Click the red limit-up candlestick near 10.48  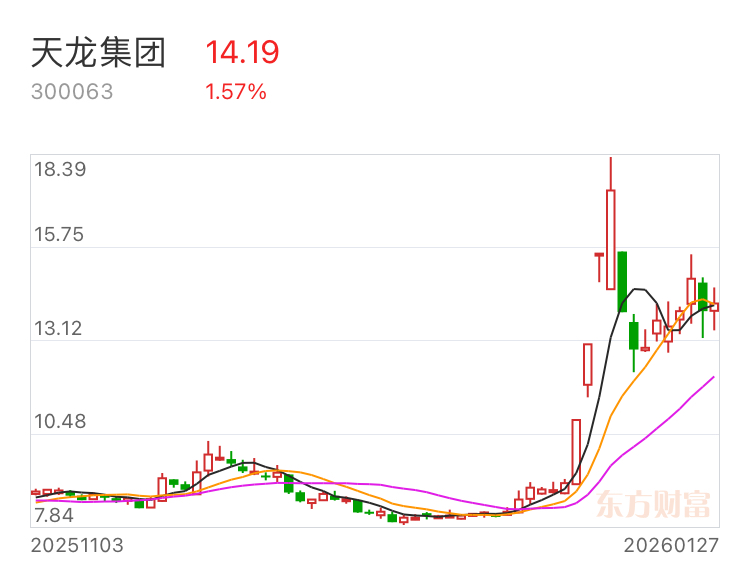point(576,452)
